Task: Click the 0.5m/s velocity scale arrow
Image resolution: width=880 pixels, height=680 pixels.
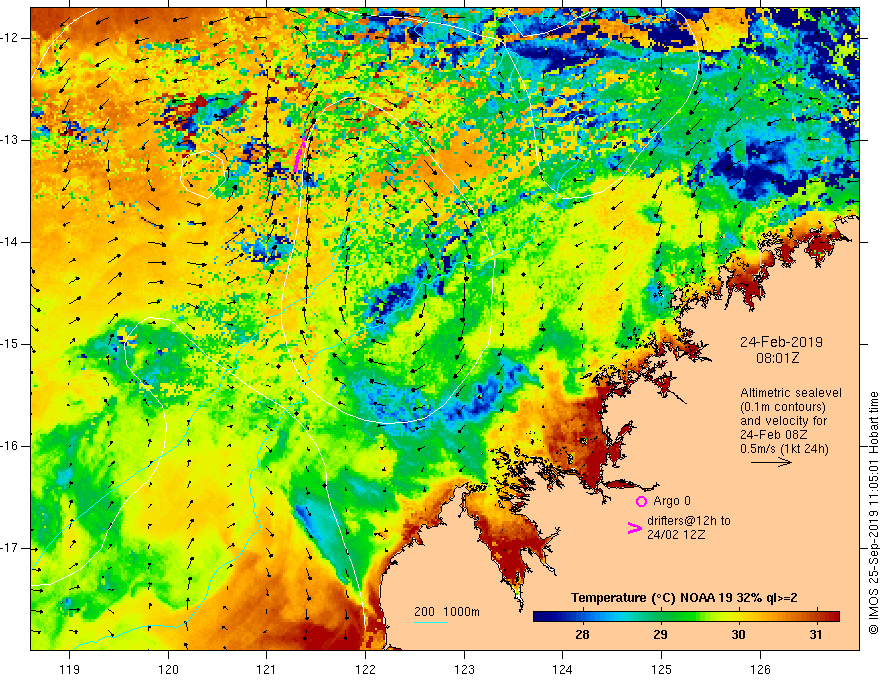Action: (771, 462)
